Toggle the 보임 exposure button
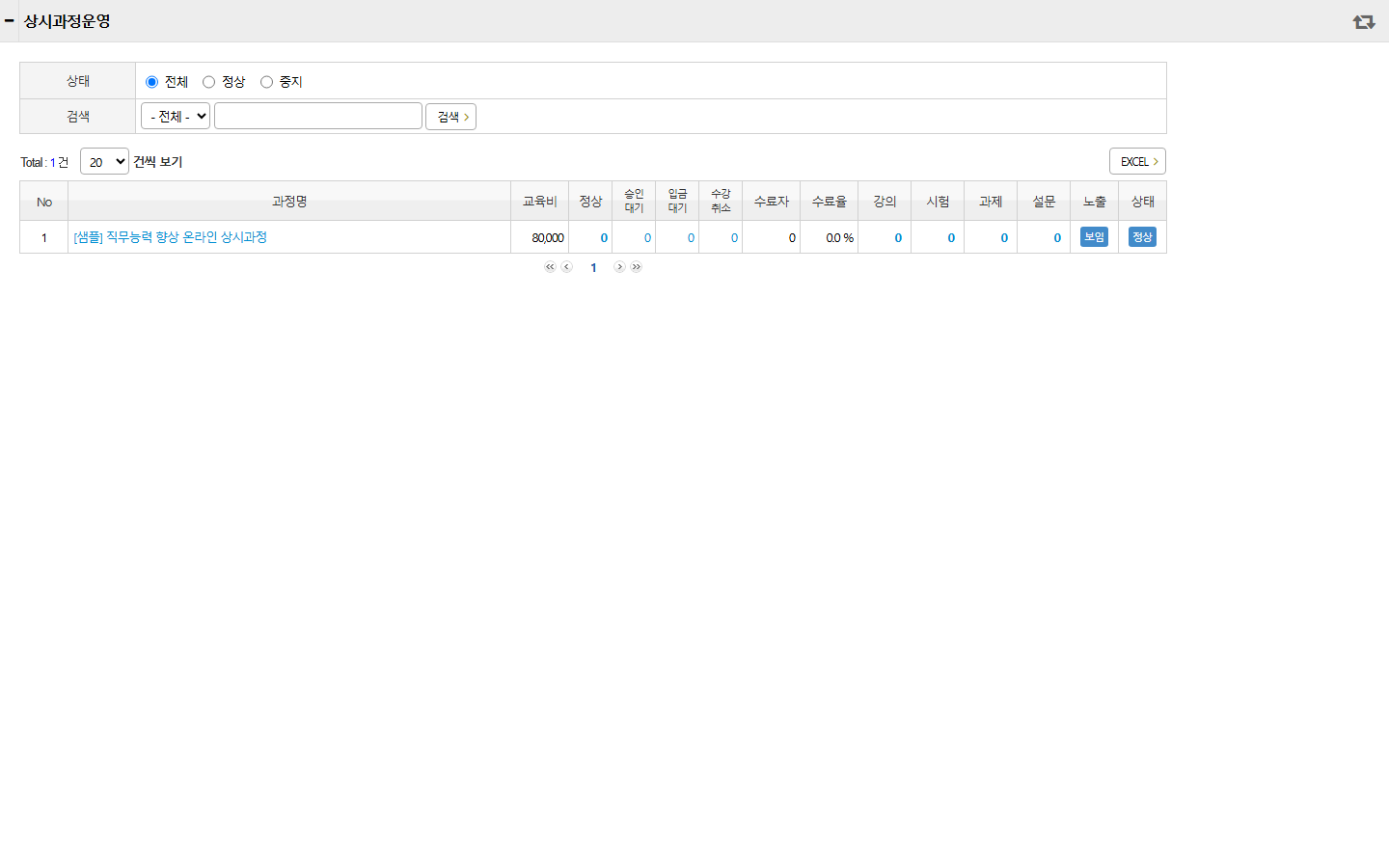Viewport: 1389px width, 868px height. tap(1094, 237)
